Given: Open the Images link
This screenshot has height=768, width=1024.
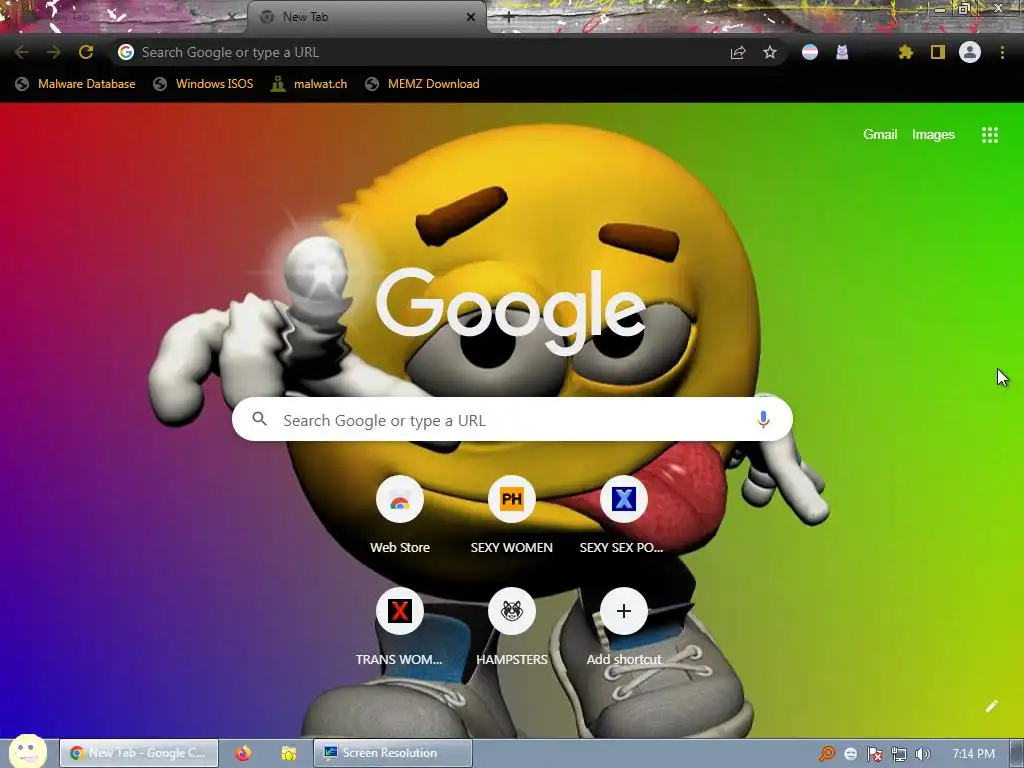Looking at the screenshot, I should coord(933,135).
